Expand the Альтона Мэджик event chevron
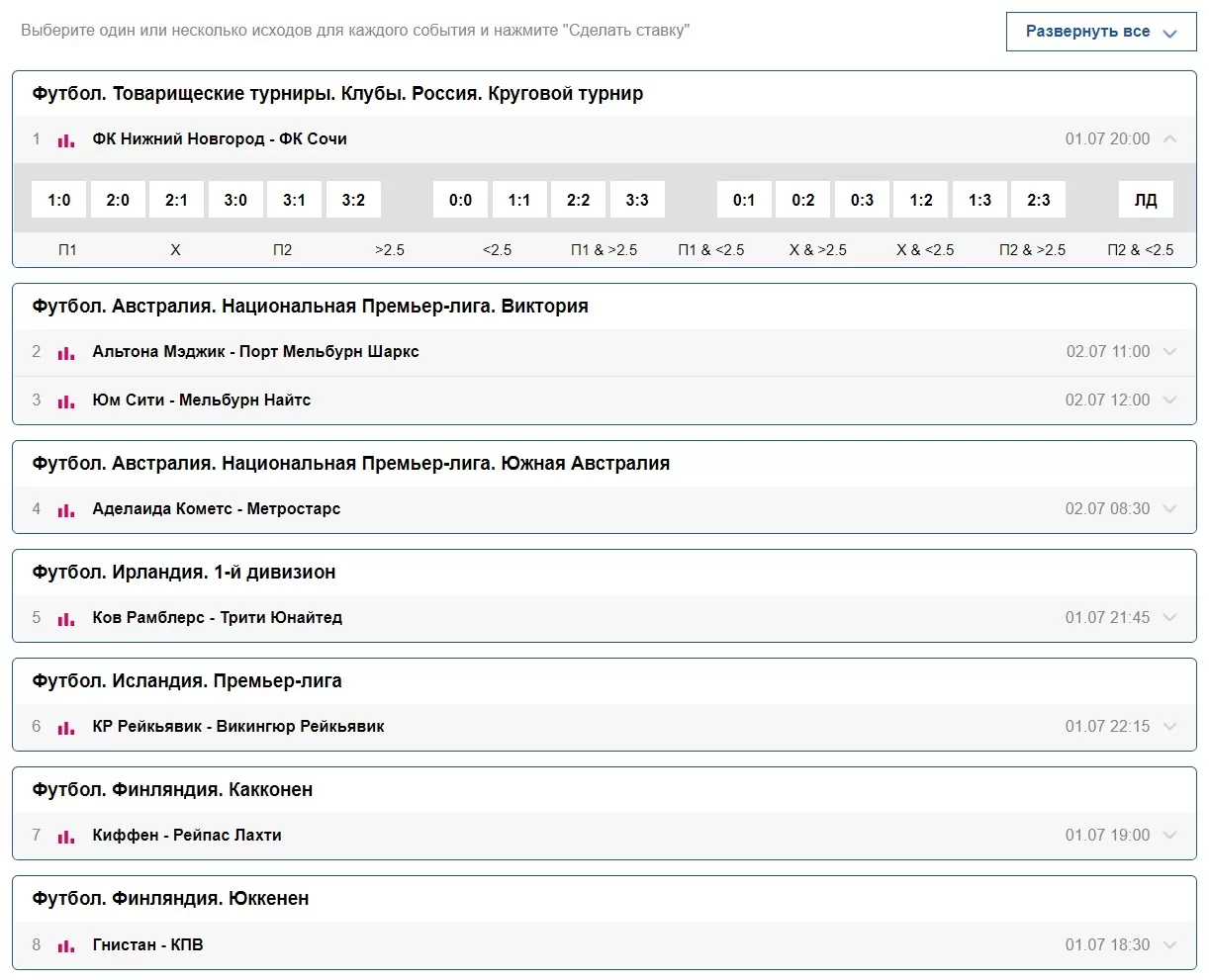 (1169, 352)
